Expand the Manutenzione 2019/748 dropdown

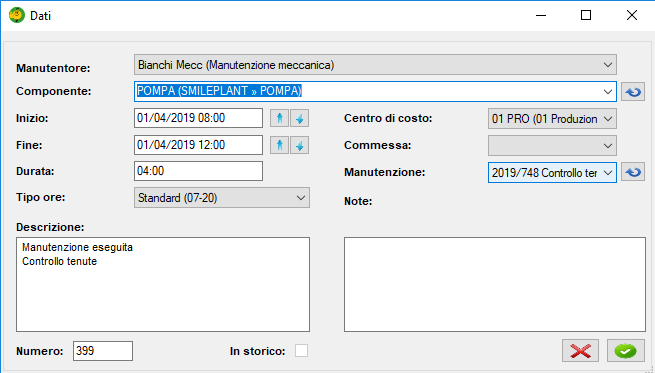tap(552, 173)
